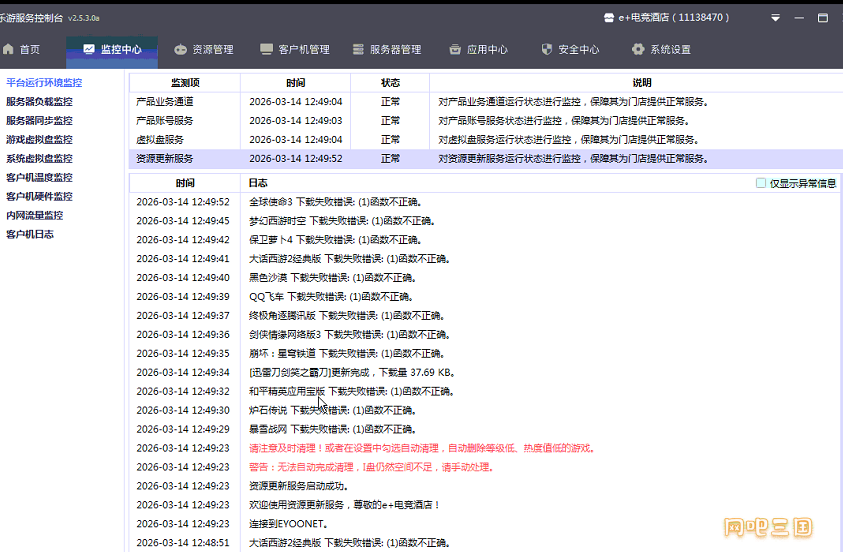Viewport: 843px width, 552px height.
Task: Click the monitor chart icon for 监控中心
Action: tap(89, 49)
